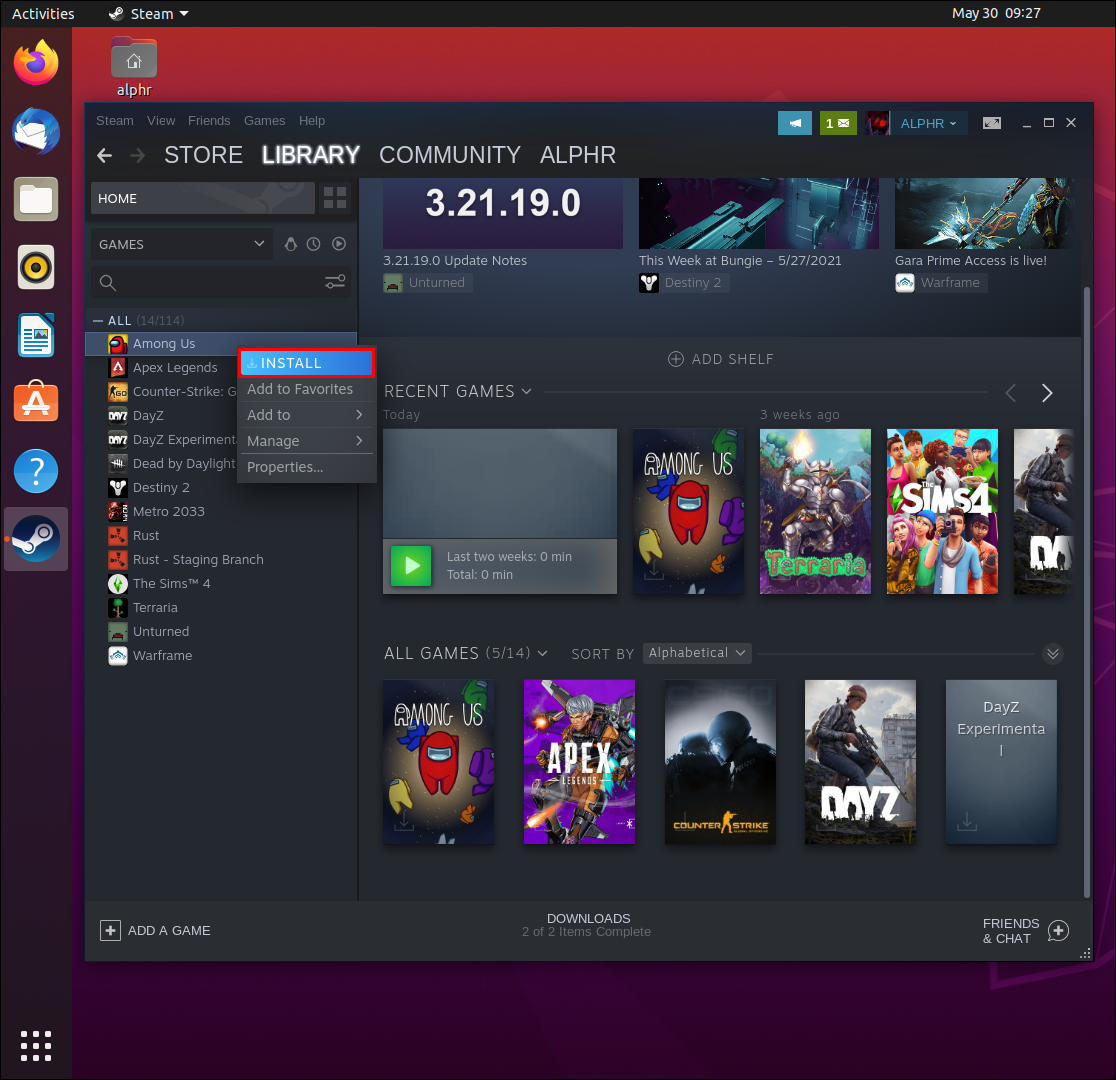The image size is (1116, 1080).
Task: Open the 3.21.19.0 Update Notes link
Action: point(455,261)
